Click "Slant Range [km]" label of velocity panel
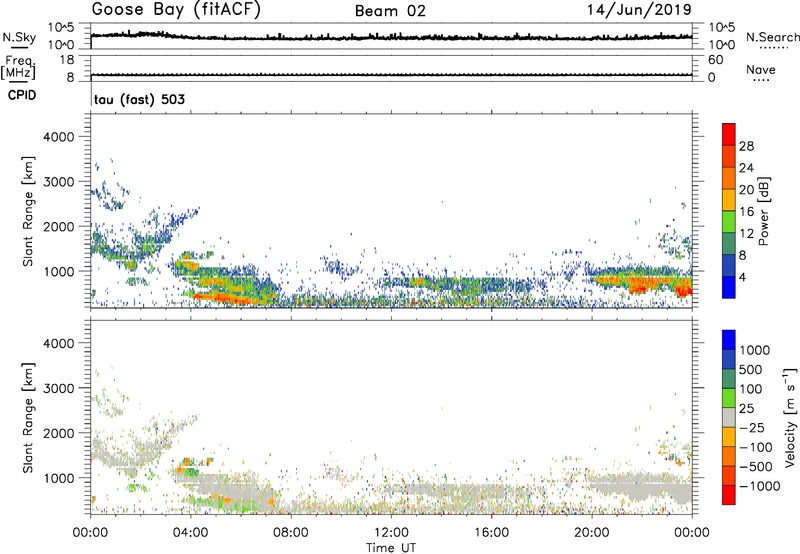This screenshot has height=554, width=800. [x=28, y=418]
